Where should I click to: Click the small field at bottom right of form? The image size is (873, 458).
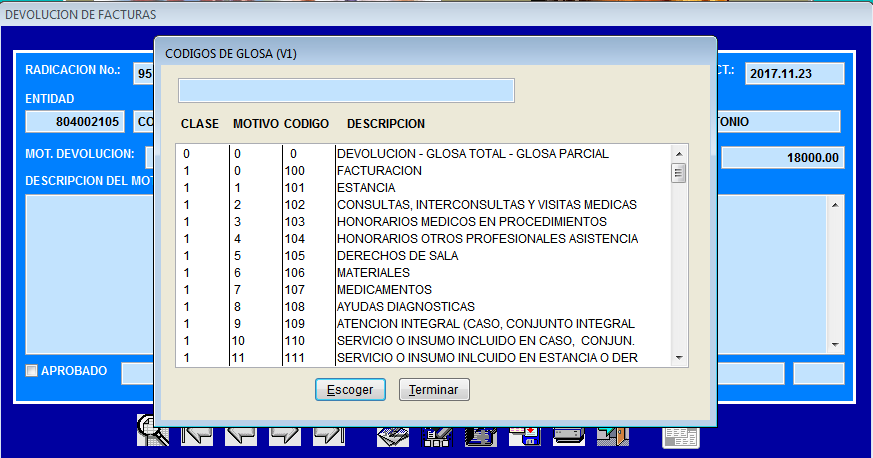point(818,373)
